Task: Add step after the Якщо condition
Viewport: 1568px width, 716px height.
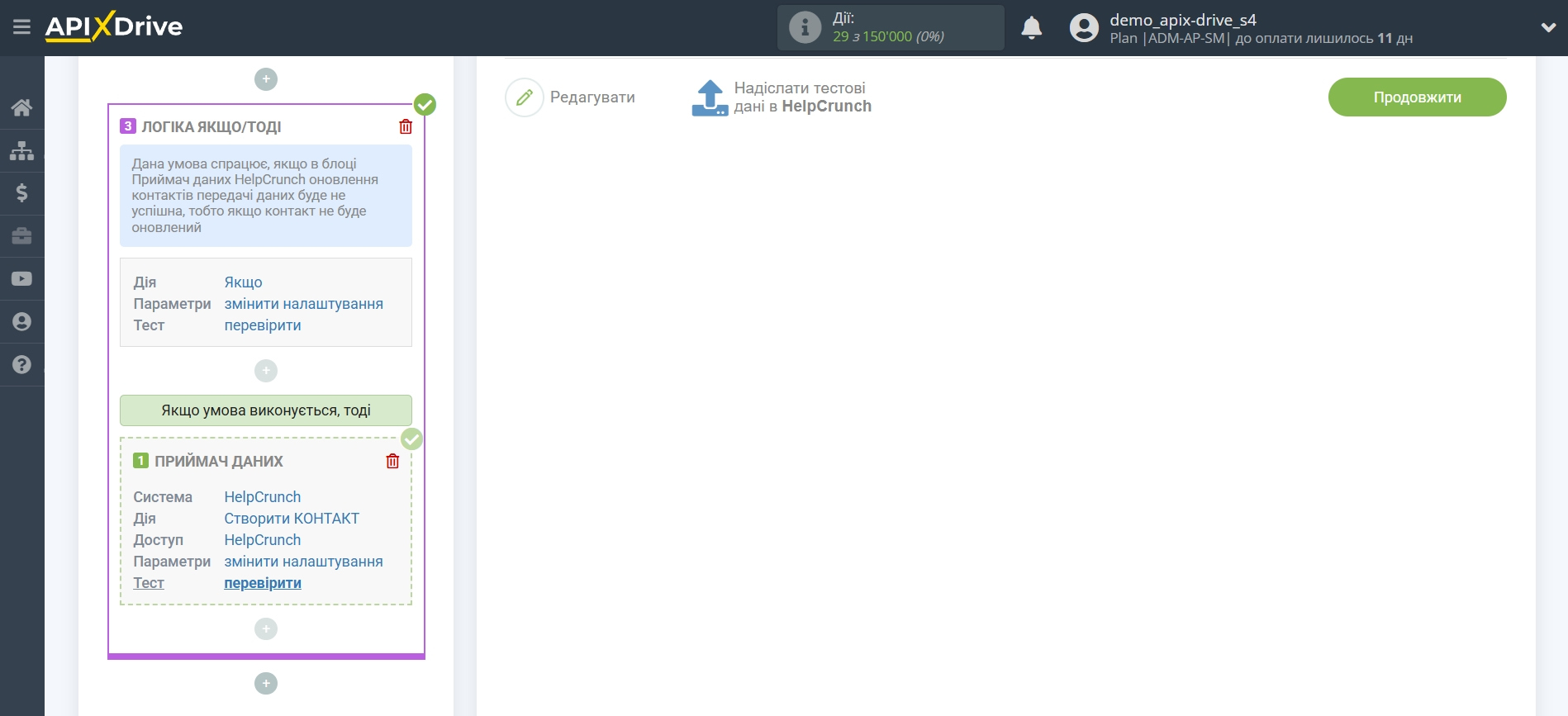Action: [x=266, y=371]
